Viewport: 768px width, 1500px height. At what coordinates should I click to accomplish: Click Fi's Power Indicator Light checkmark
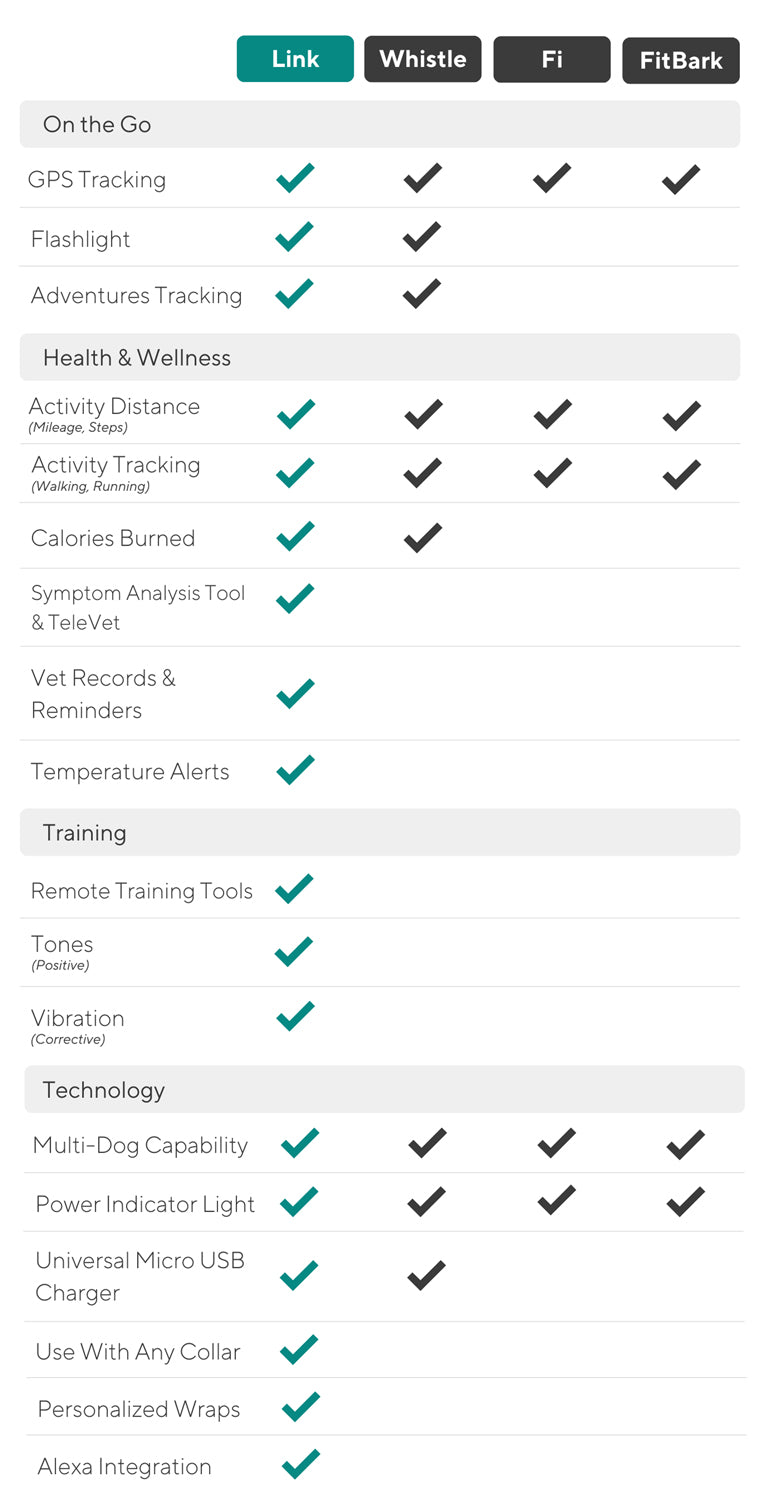click(x=556, y=1200)
